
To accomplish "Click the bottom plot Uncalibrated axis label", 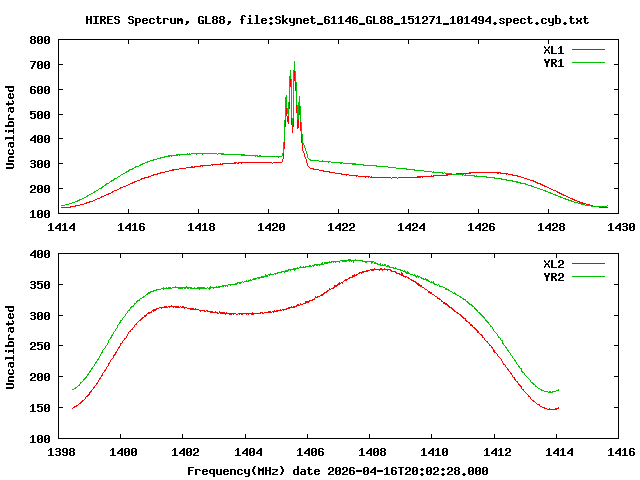I will pos(10,347).
